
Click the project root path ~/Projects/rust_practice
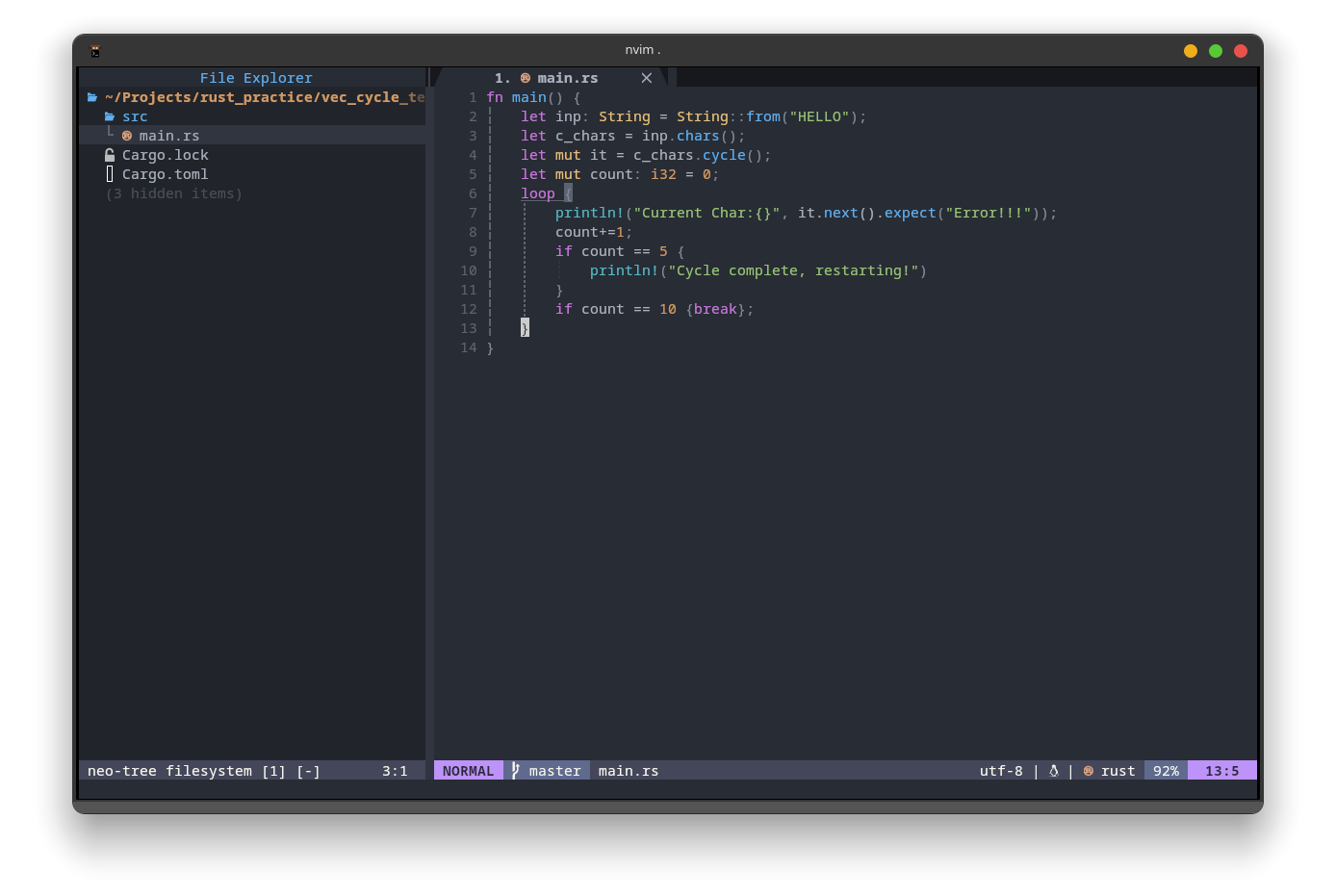point(265,97)
